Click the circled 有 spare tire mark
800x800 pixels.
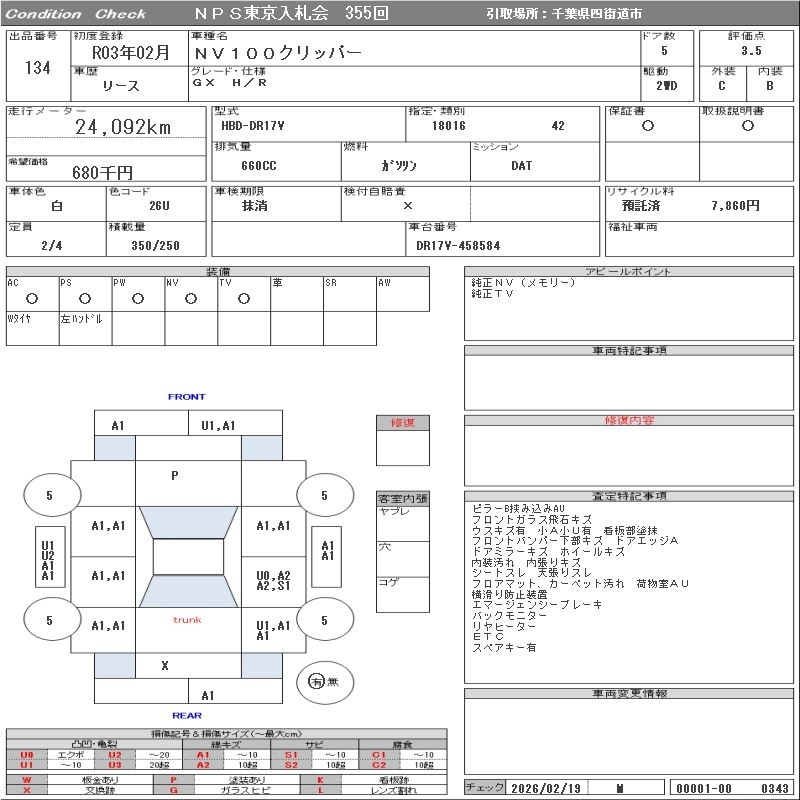(x=316, y=681)
